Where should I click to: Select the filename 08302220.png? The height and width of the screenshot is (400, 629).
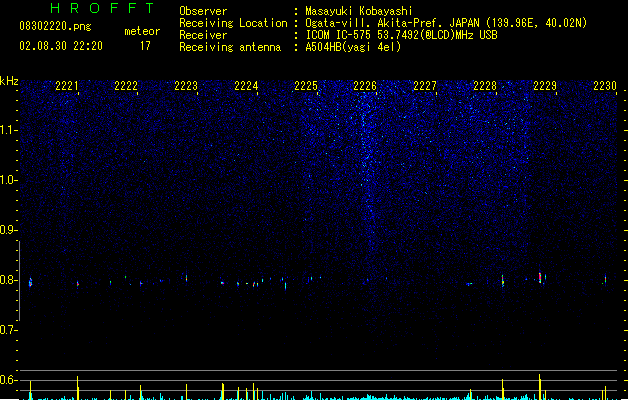55,26
